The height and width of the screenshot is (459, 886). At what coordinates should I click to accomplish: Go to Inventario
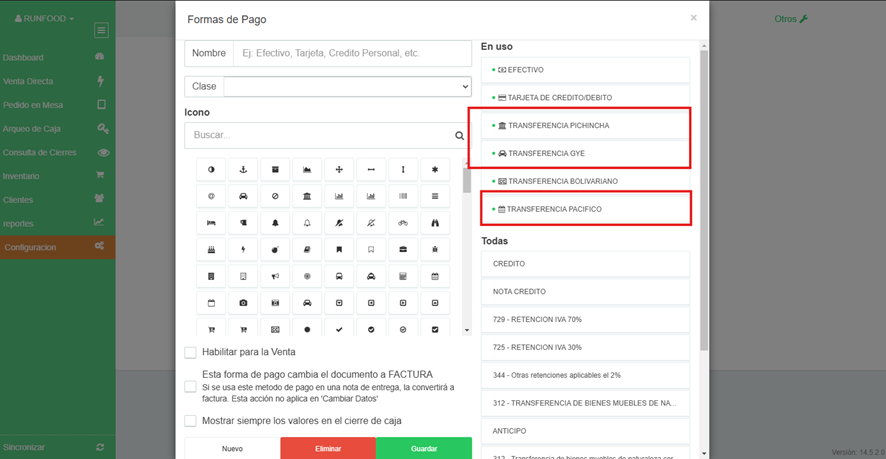(x=58, y=176)
